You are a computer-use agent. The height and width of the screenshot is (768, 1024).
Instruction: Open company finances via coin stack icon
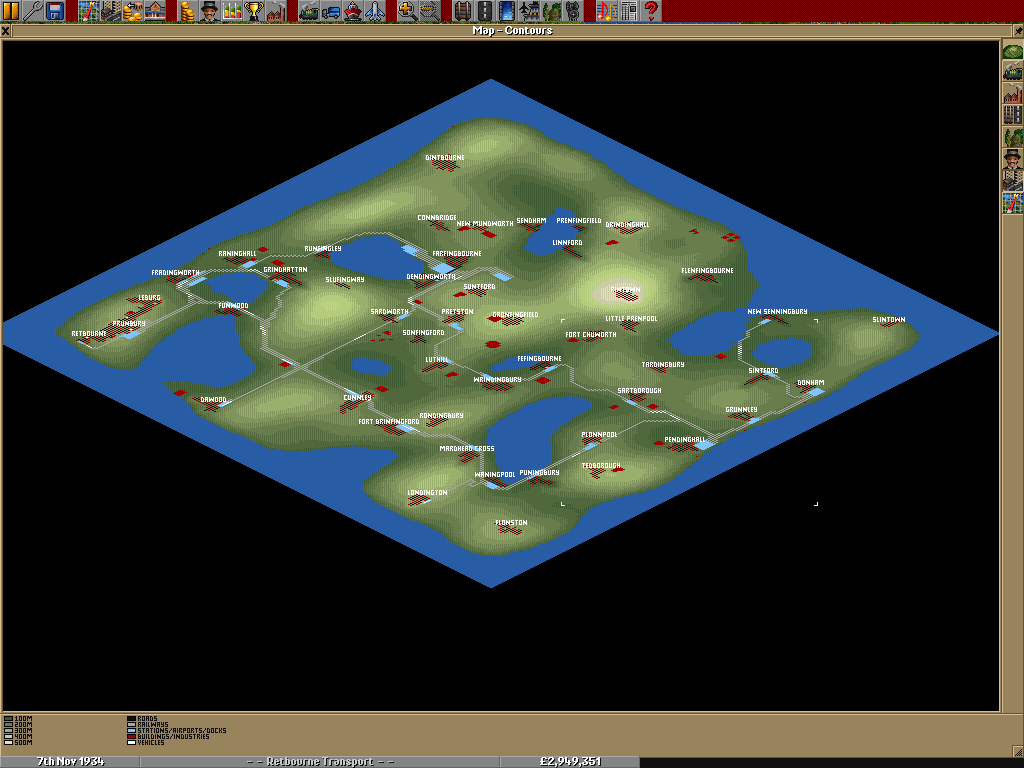coord(187,10)
